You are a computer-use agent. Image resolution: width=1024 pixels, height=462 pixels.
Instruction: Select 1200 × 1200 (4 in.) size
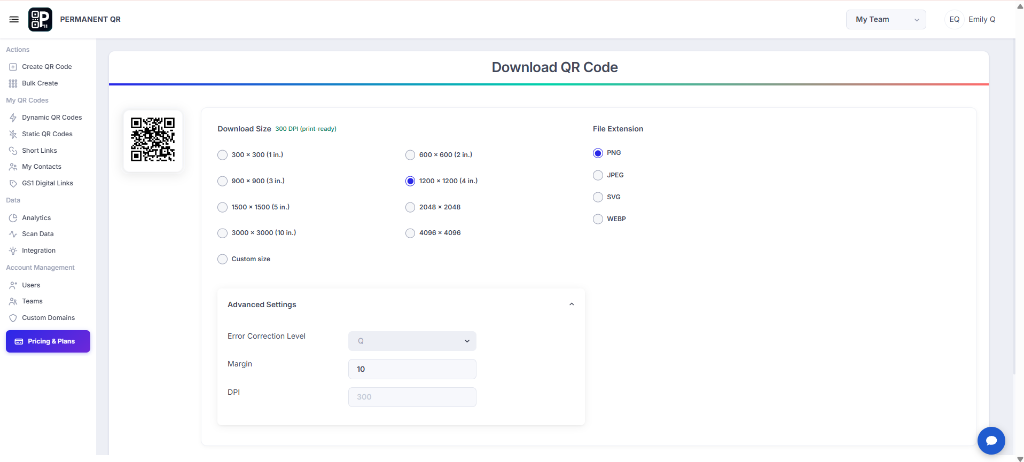pos(410,181)
